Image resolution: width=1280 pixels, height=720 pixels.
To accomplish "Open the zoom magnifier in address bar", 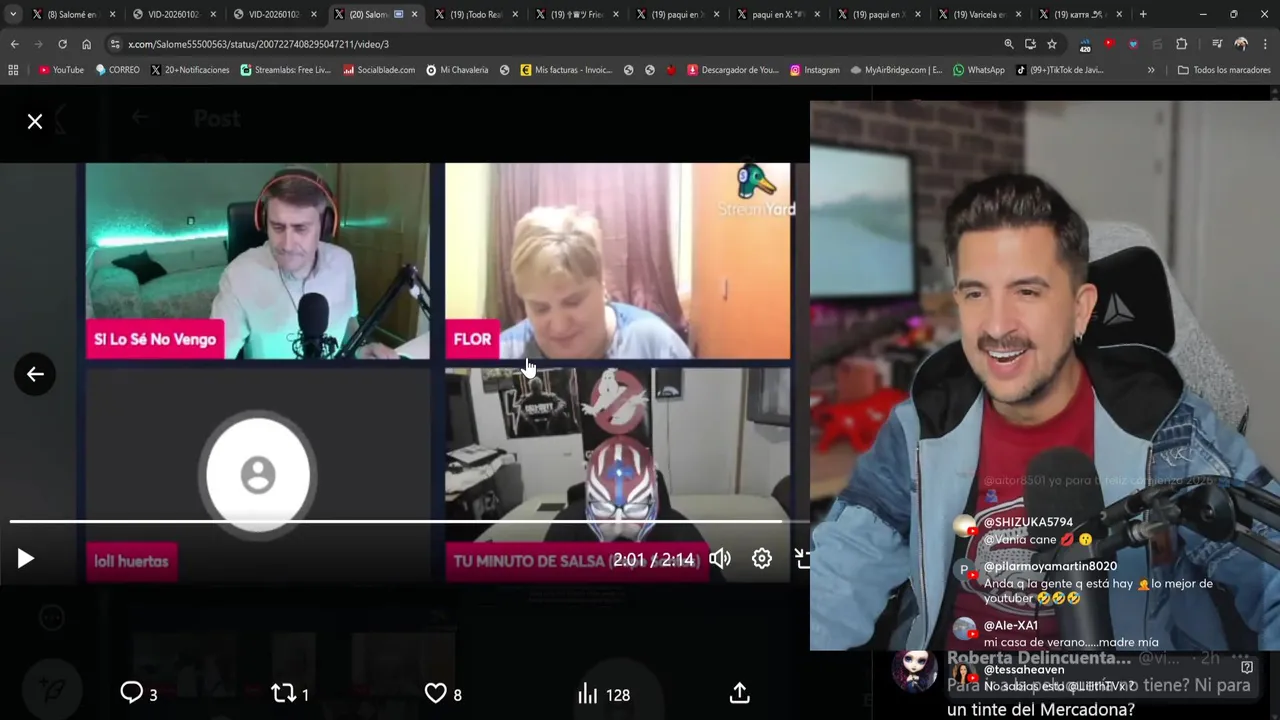I will point(1009,44).
